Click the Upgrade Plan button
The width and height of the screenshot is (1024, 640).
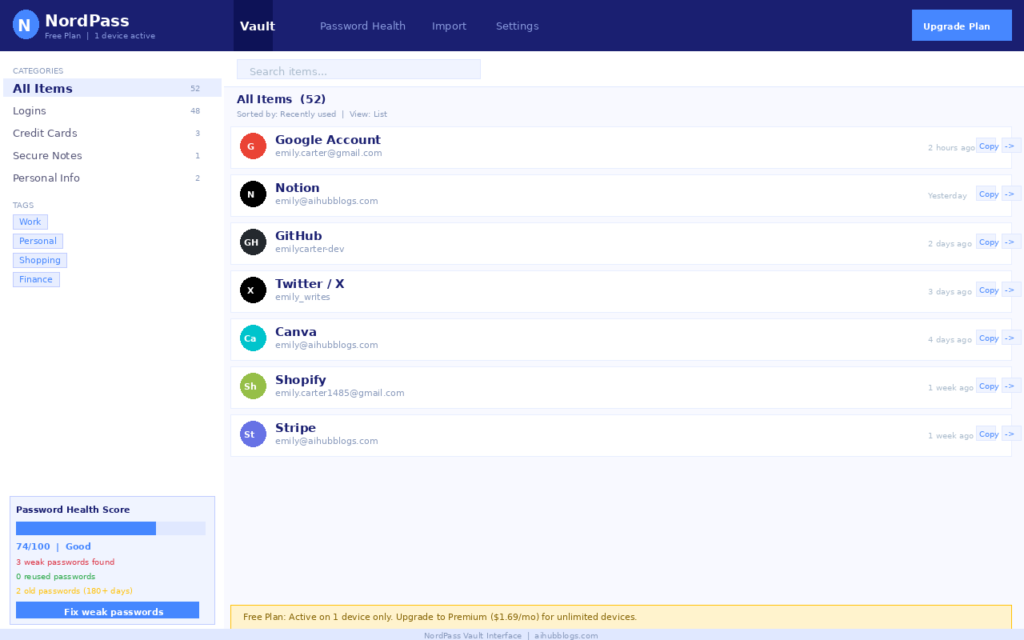(961, 25)
